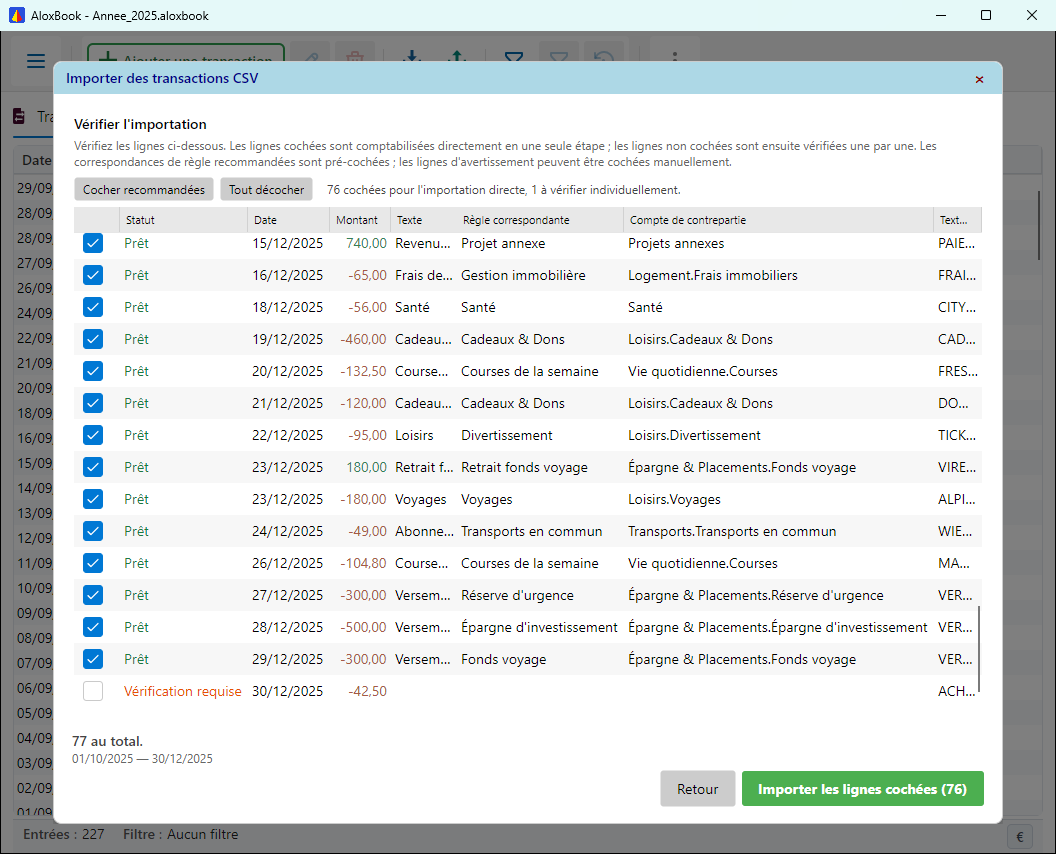Click the PAIE... truncated text cell
The image size is (1056, 854).
click(x=956, y=243)
